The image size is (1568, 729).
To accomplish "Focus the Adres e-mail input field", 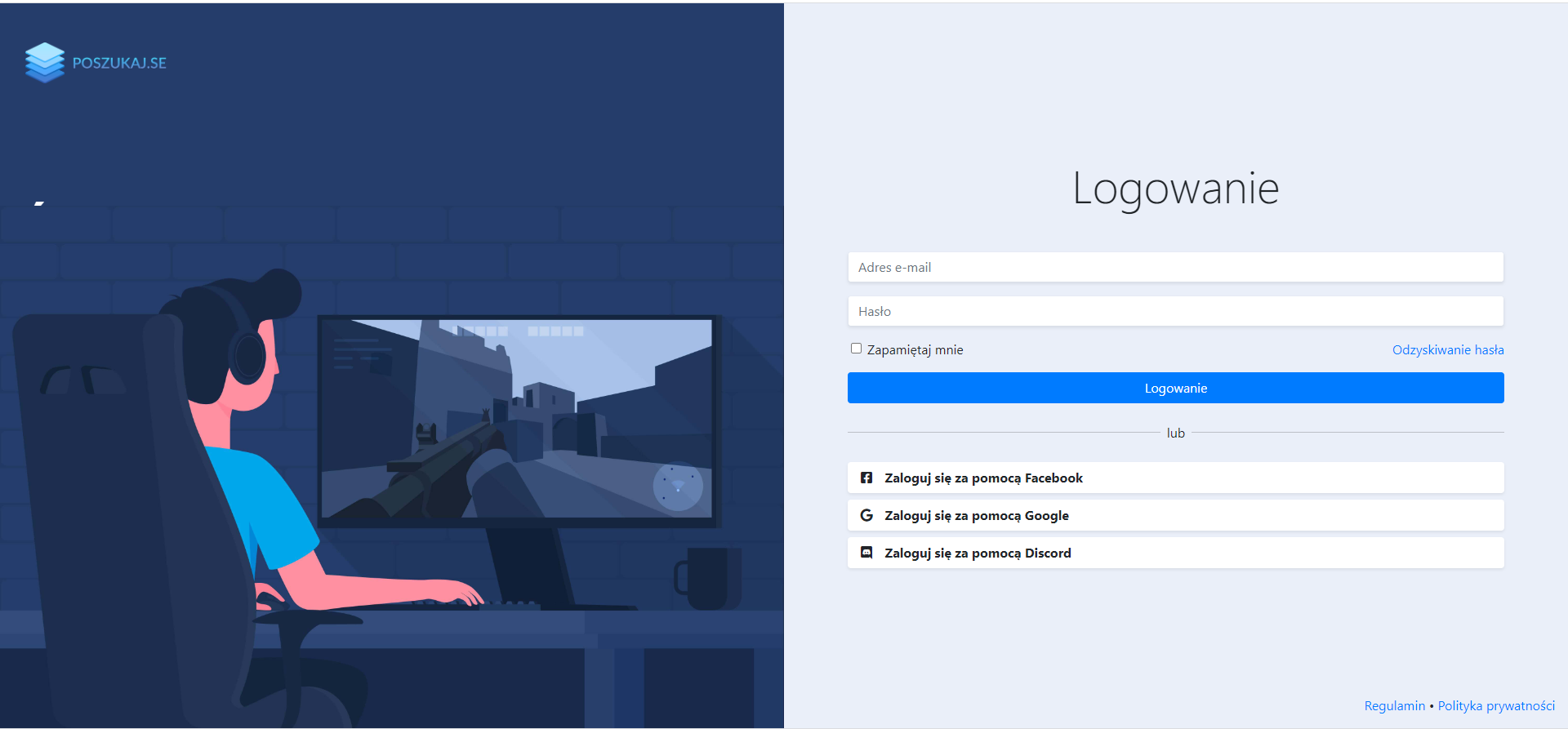I will 1175,267.
